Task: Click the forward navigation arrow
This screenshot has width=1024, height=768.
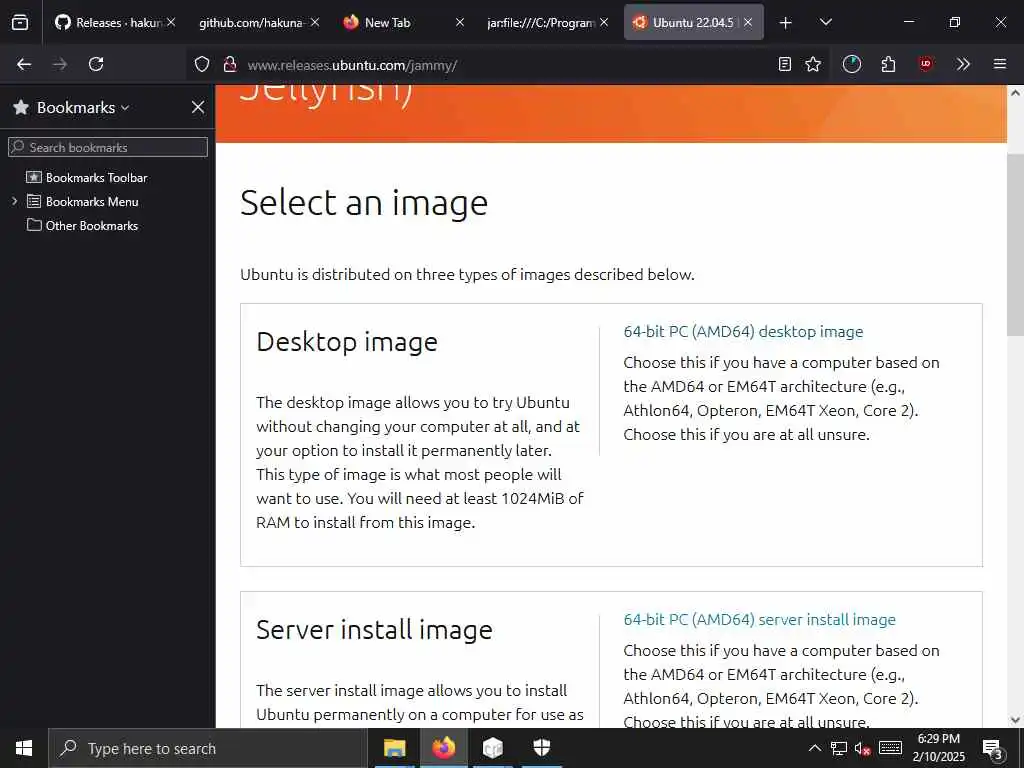Action: (60, 64)
